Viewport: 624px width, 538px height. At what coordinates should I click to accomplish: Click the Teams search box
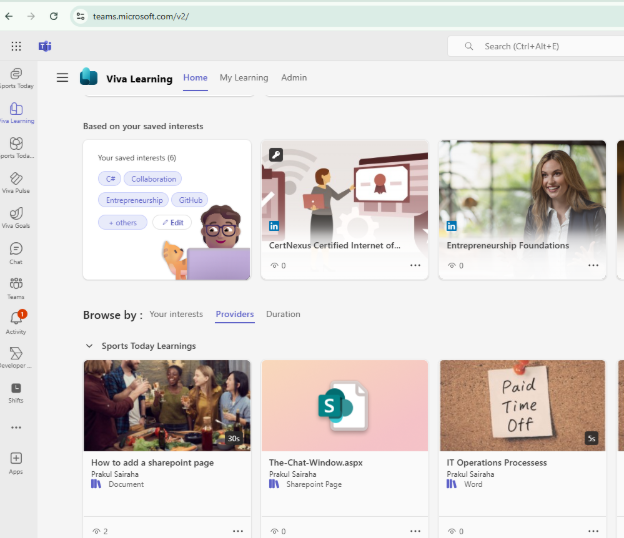click(536, 47)
